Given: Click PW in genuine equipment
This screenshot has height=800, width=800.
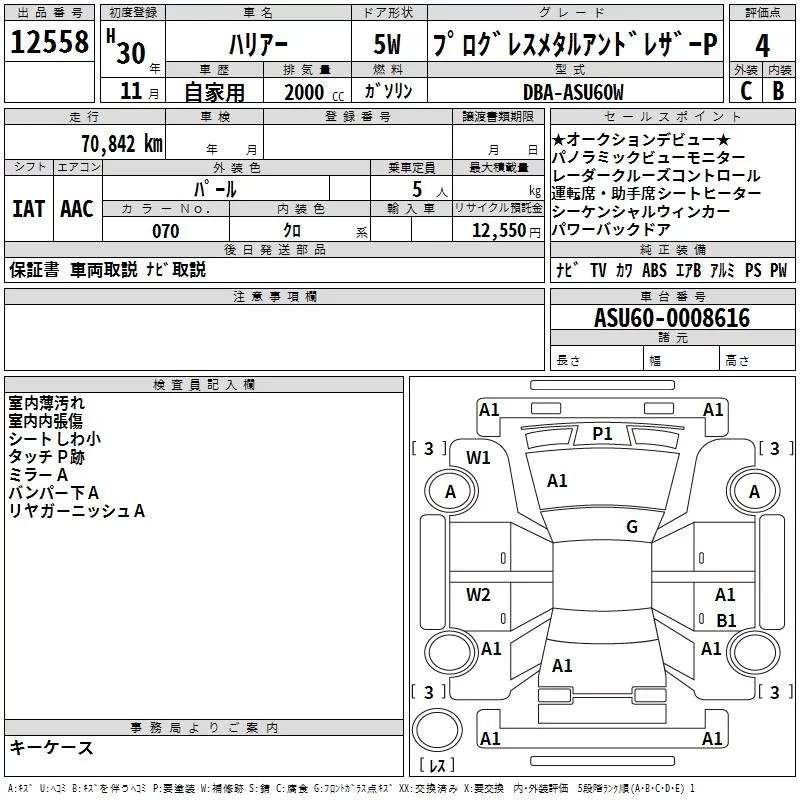Looking at the screenshot, I should pyautogui.click(x=779, y=270).
